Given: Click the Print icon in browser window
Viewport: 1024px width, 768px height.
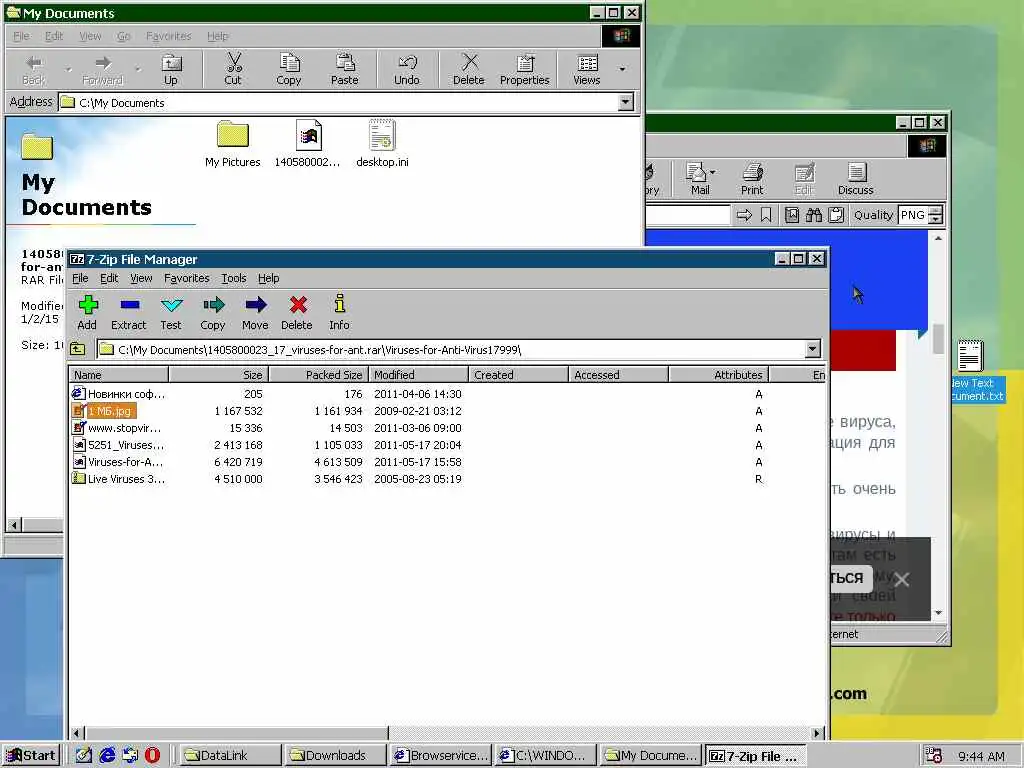Looking at the screenshot, I should click(x=752, y=179).
